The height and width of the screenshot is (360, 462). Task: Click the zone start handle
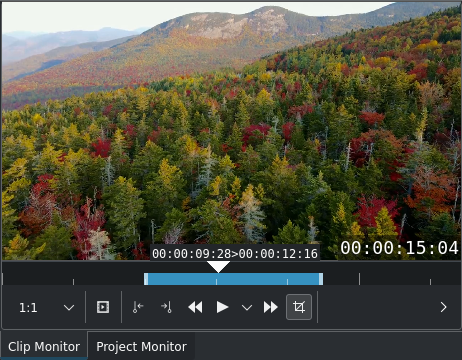click(146, 279)
